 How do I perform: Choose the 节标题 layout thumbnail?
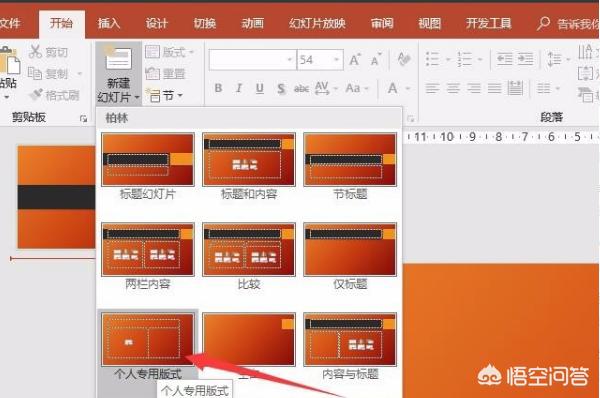tap(350, 160)
